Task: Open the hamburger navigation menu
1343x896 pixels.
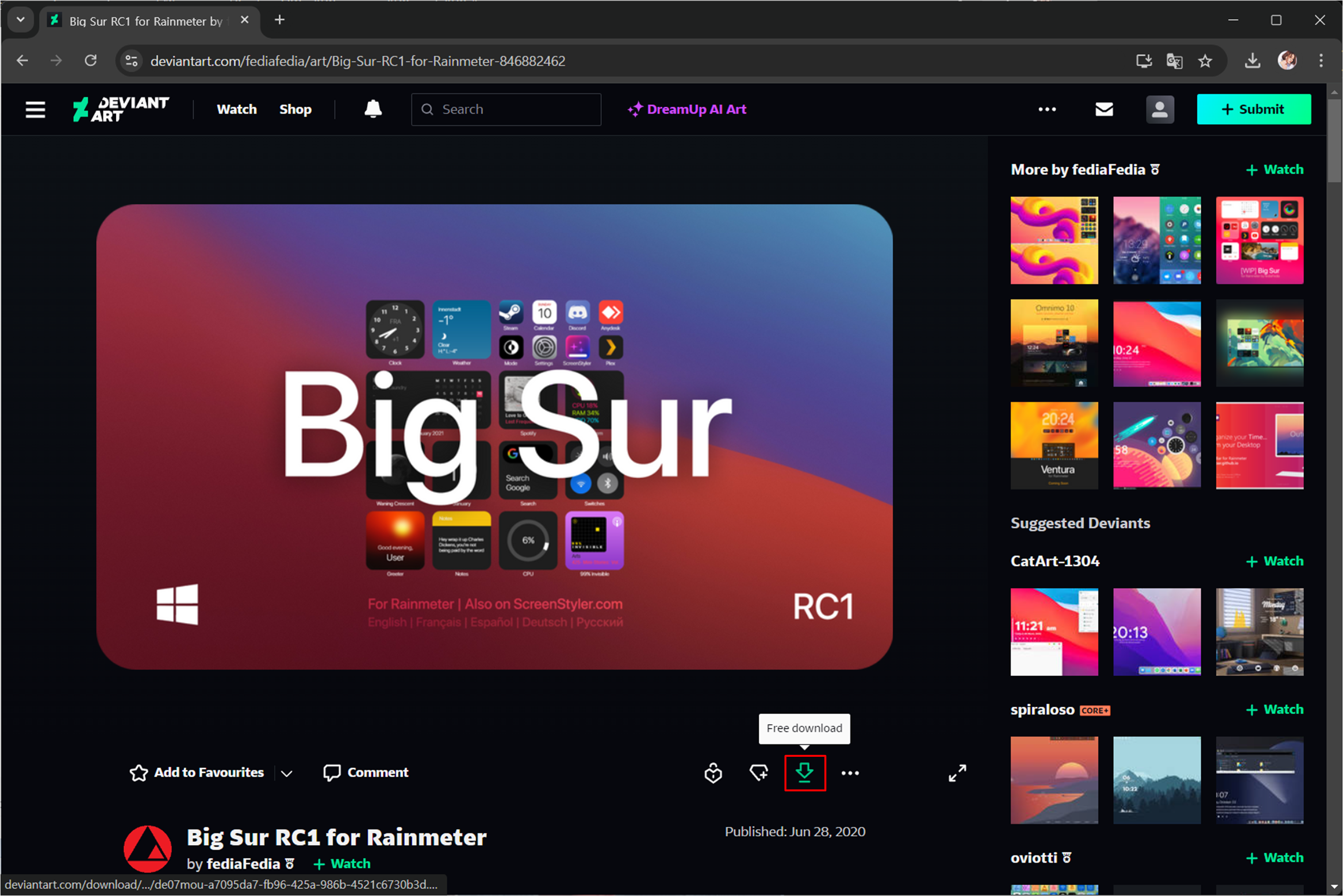Action: coord(35,109)
